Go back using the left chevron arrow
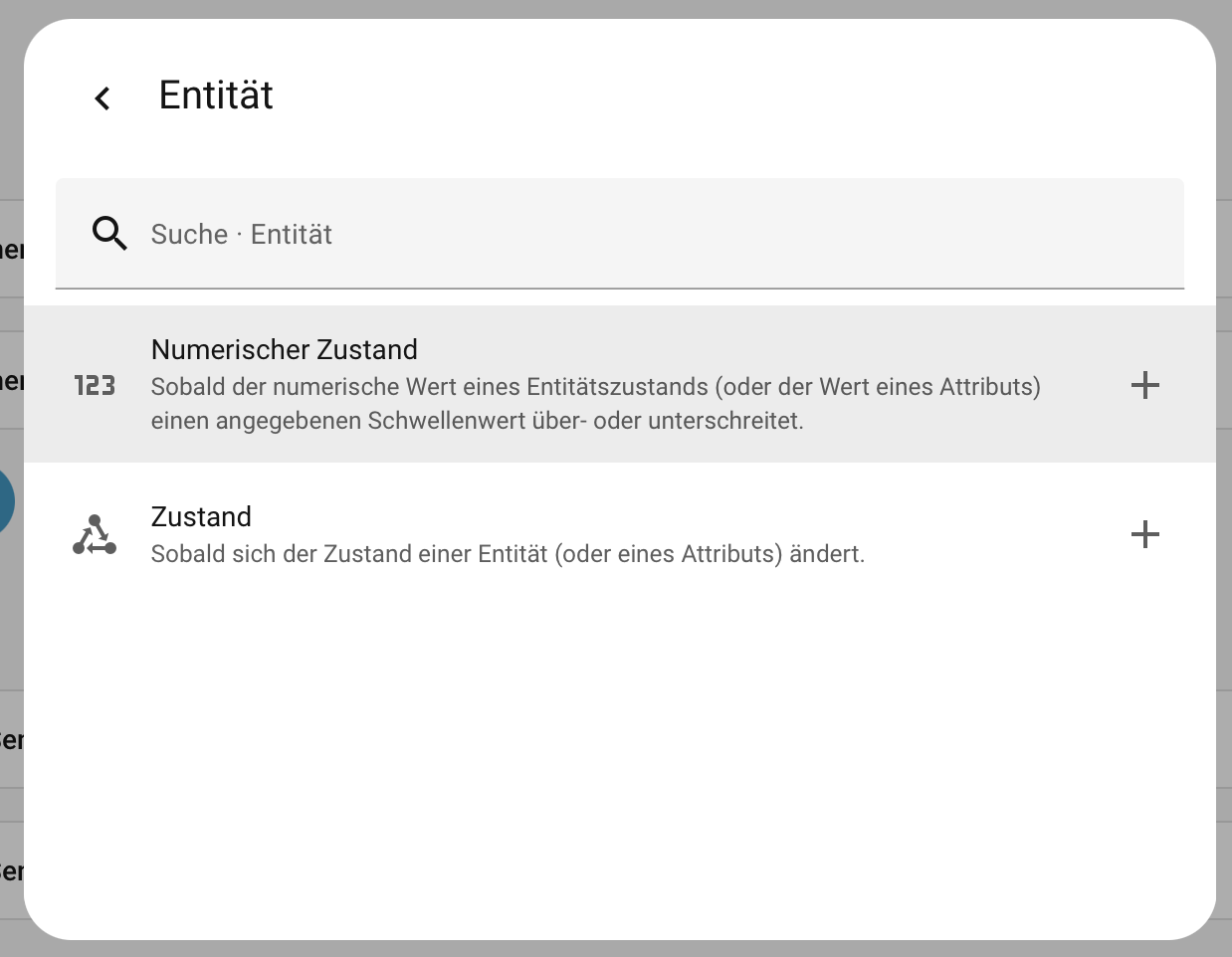This screenshot has width=1232, height=957. click(102, 97)
